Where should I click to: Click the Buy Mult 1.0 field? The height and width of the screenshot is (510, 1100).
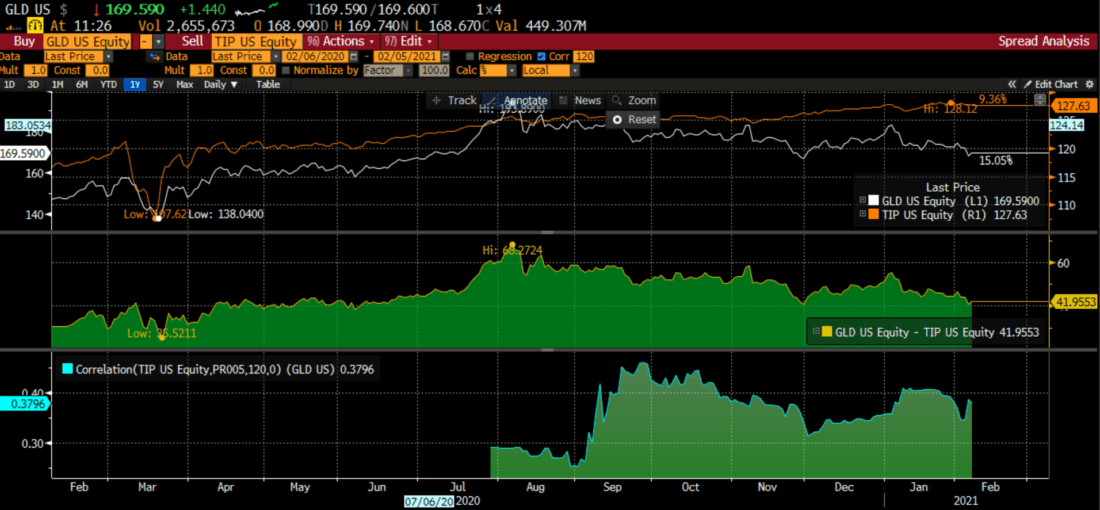(35, 70)
